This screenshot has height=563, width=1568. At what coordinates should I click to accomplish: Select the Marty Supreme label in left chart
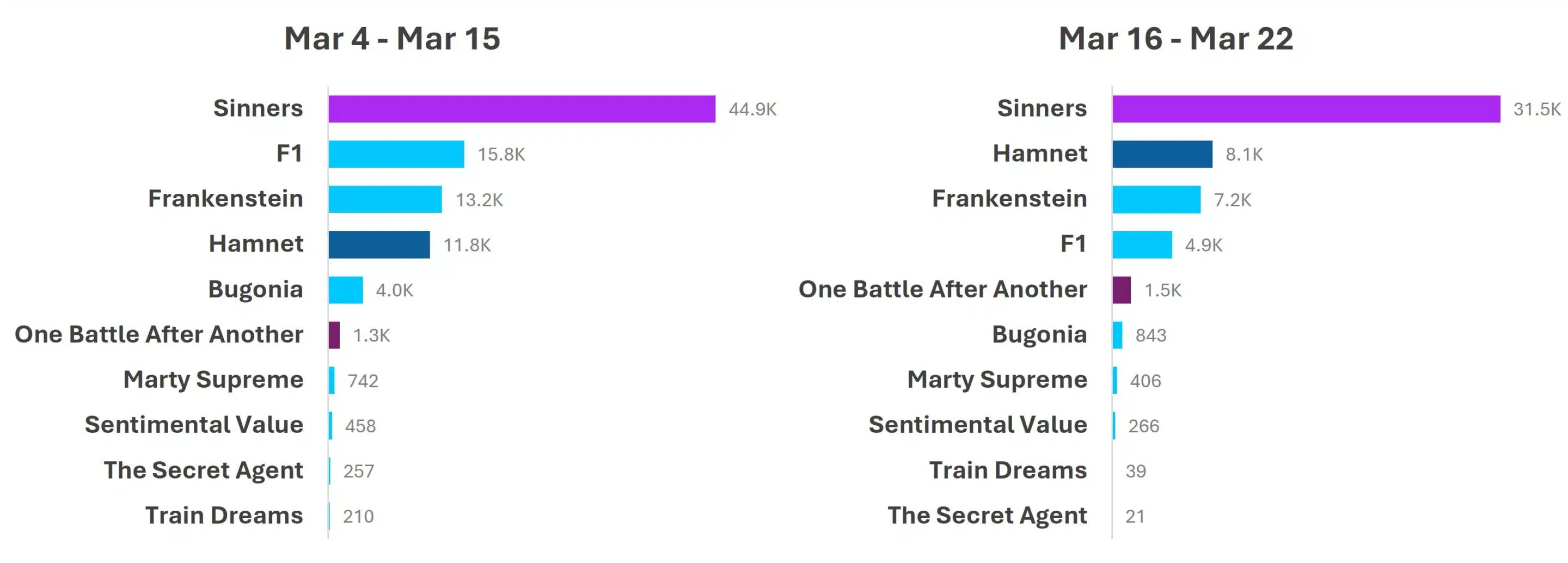[x=213, y=380]
